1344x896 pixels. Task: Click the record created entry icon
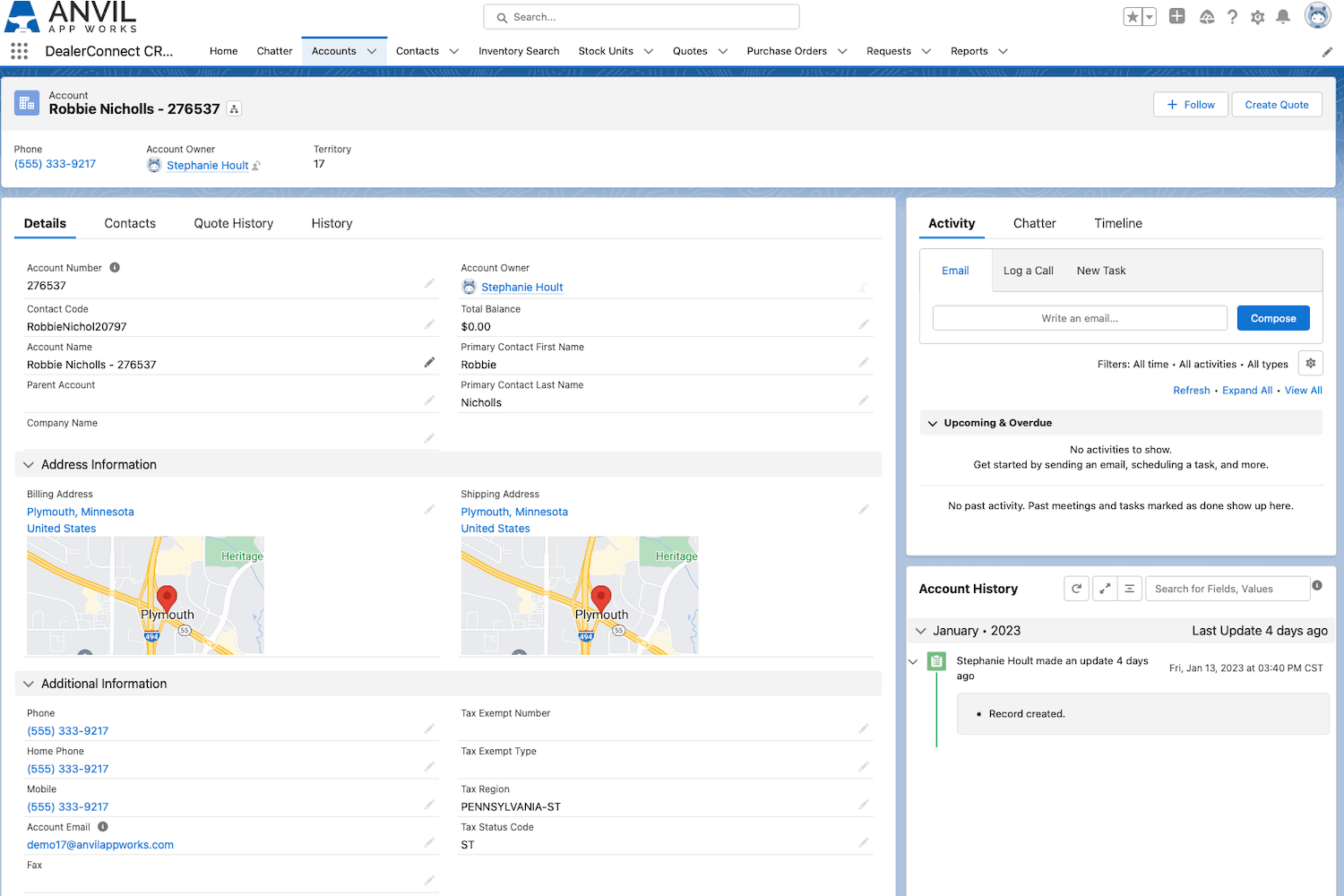tap(936, 661)
